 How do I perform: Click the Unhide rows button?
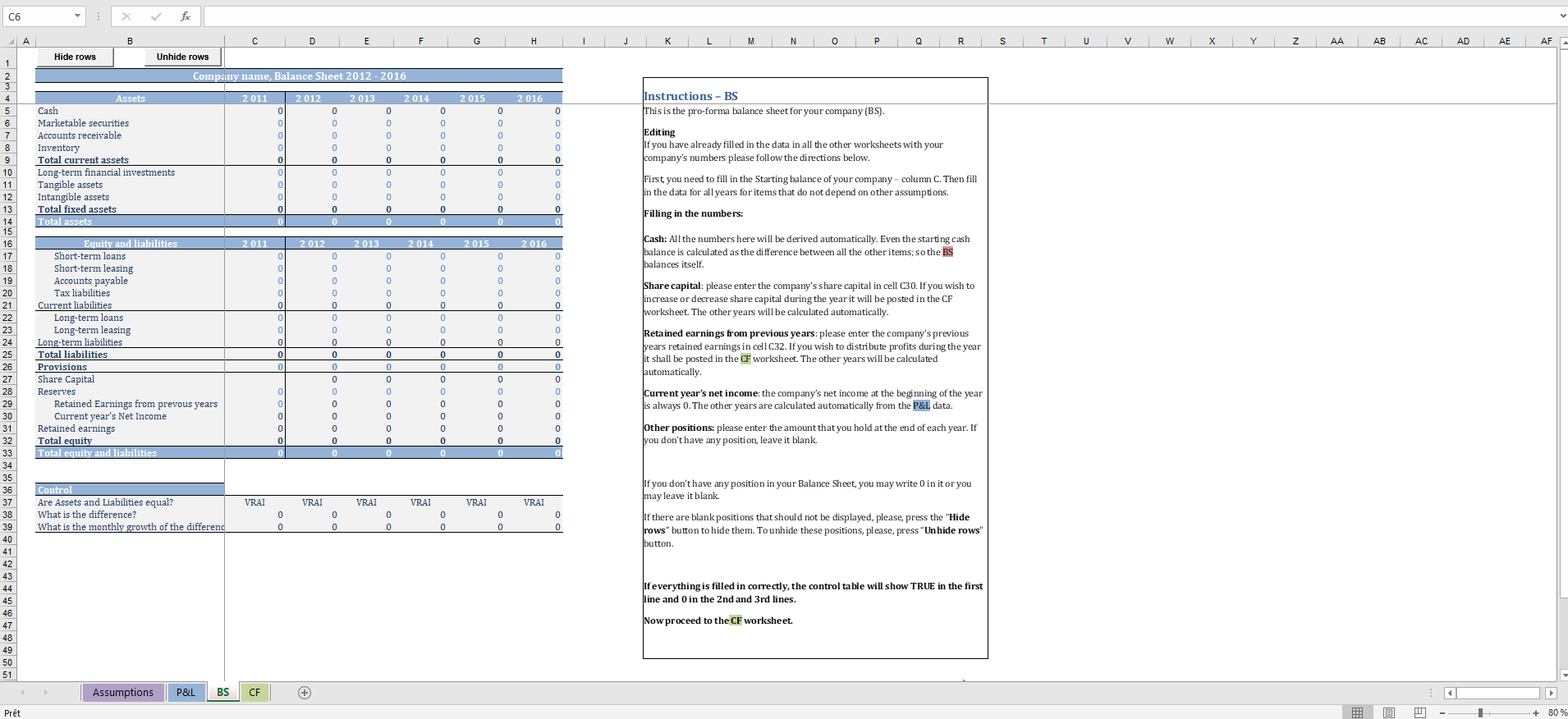(182, 57)
